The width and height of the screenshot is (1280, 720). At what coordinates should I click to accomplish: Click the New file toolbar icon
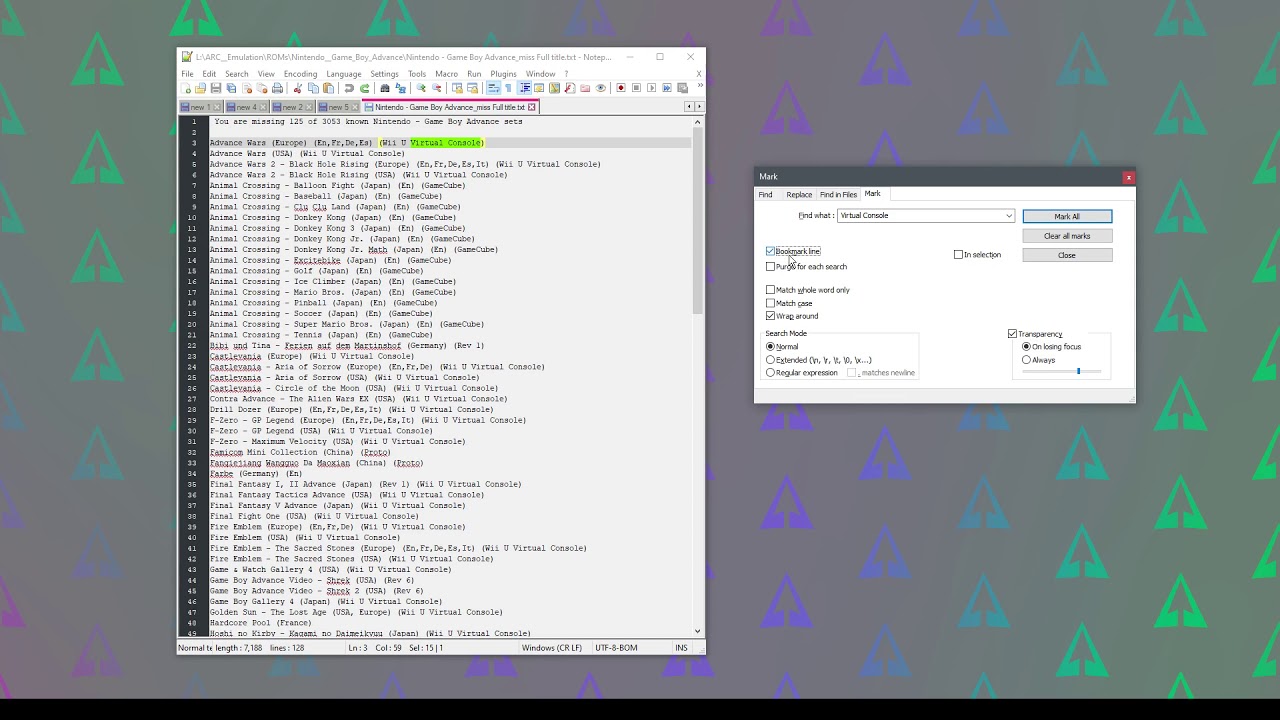tap(185, 88)
